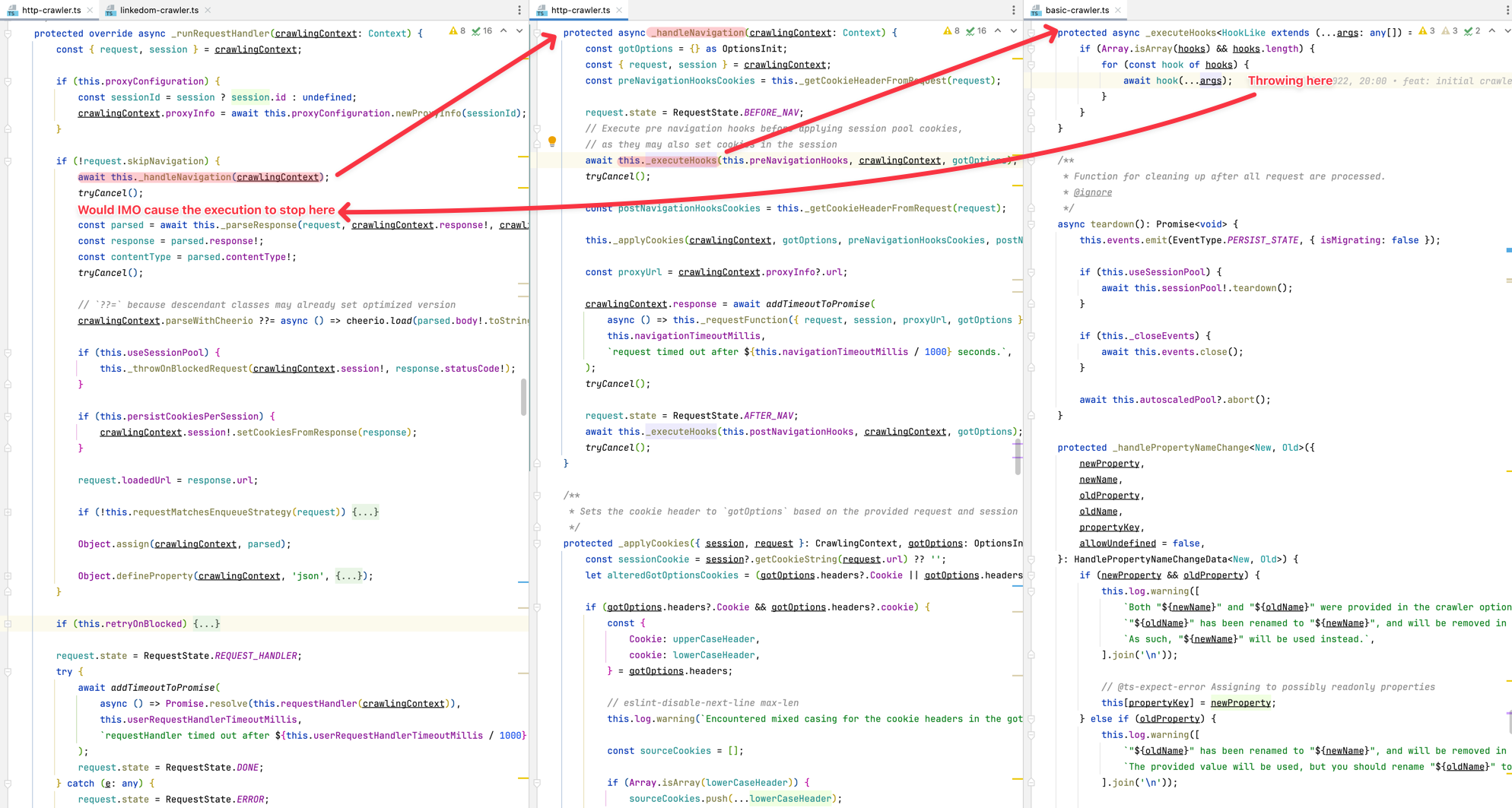The width and height of the screenshot is (1512, 808).
Task: Click the yellow warning count 3 in basic-crawler pane
Action: click(1427, 31)
